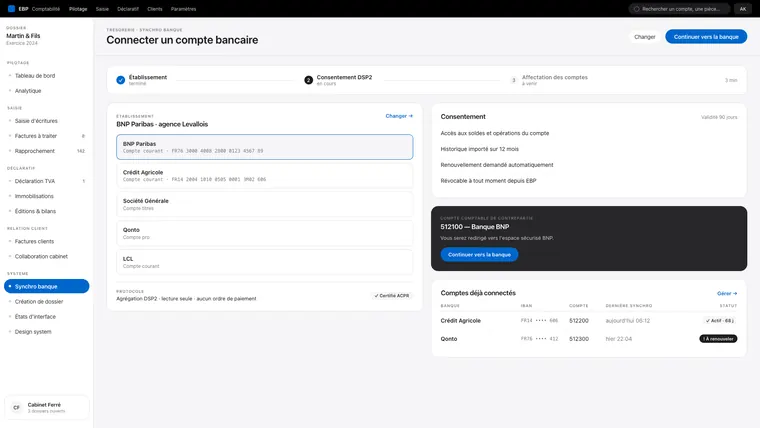Open États d'interface in sidebar

[47, 316]
